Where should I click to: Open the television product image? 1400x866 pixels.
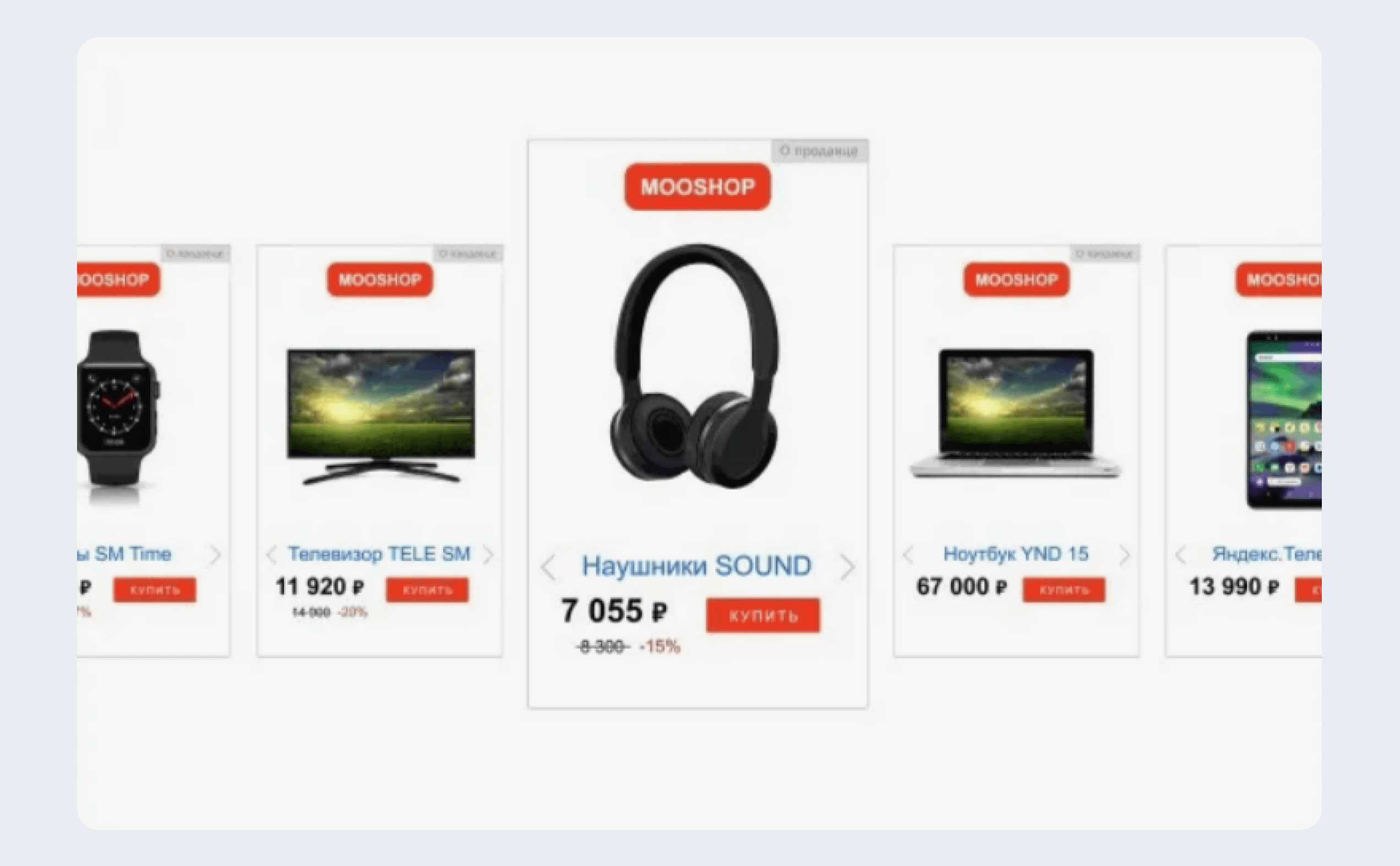[381, 416]
